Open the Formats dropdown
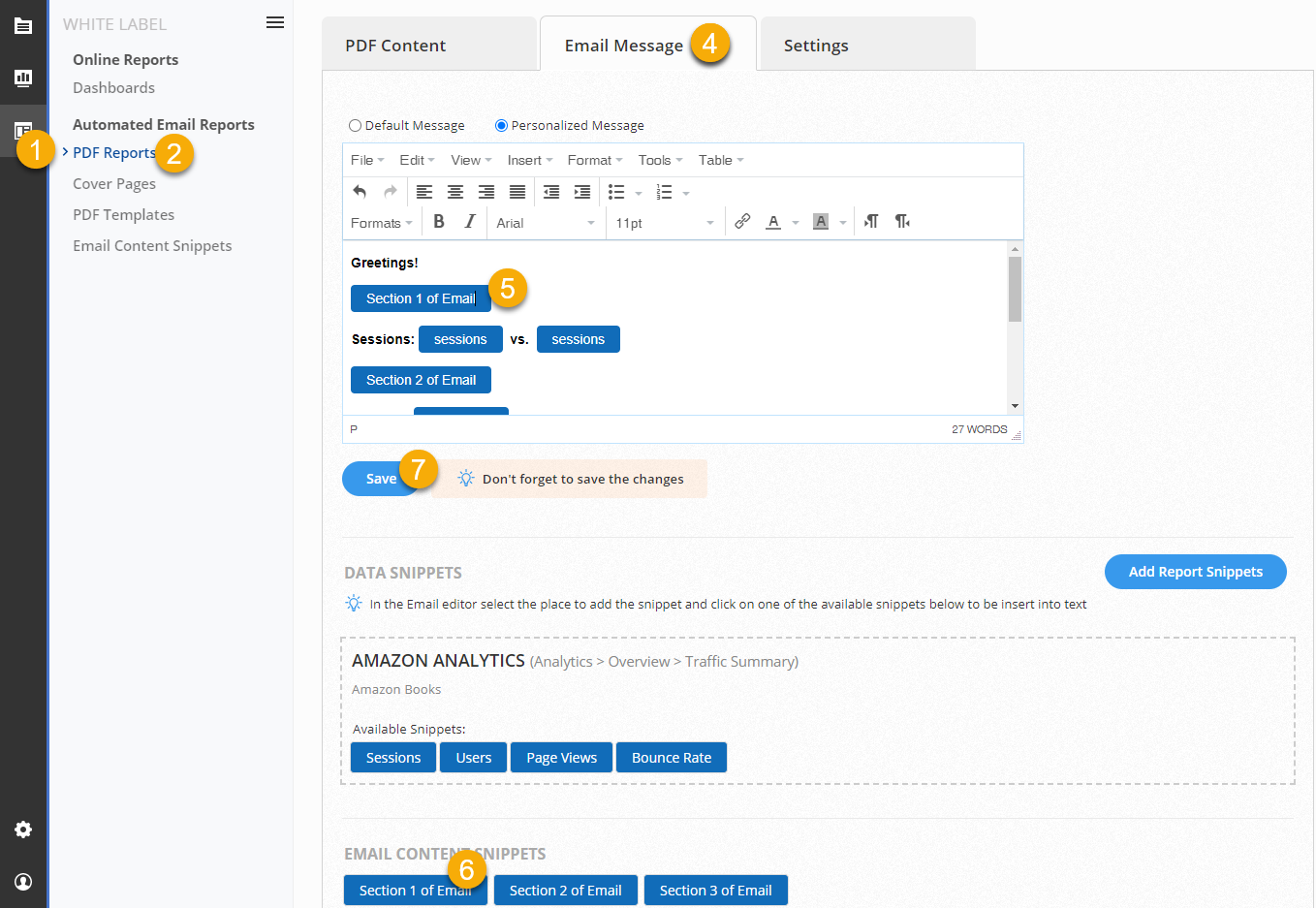 [x=381, y=223]
